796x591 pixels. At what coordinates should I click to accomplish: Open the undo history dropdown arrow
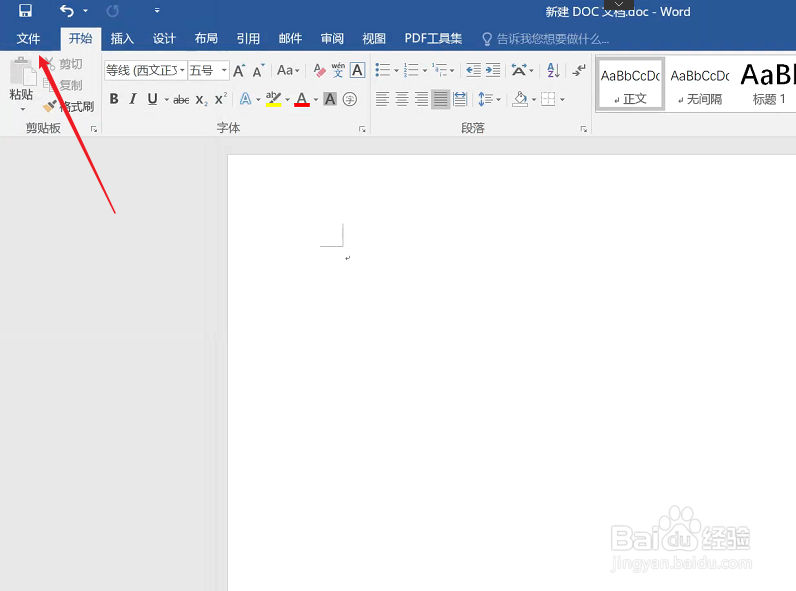click(85, 11)
